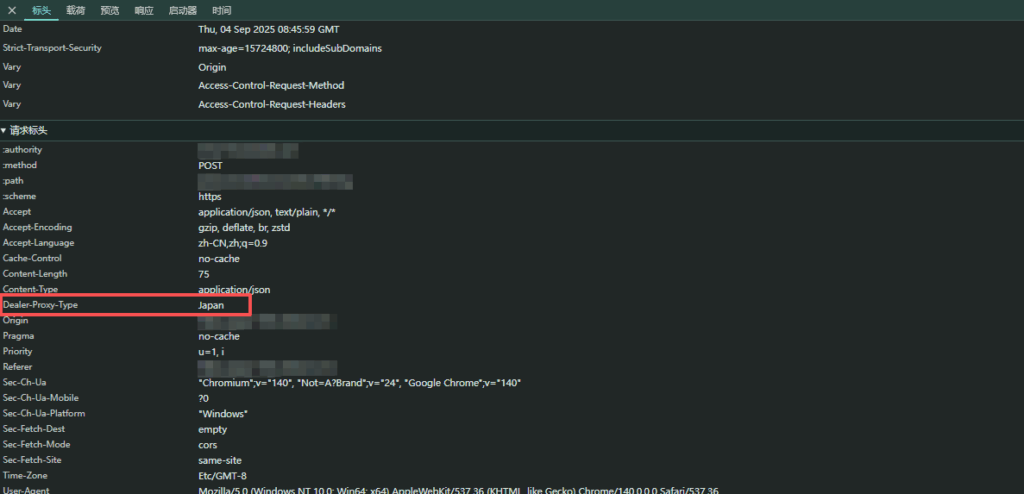Click the Accept-Encoding header value
The height and width of the screenshot is (494, 1024).
(x=244, y=228)
